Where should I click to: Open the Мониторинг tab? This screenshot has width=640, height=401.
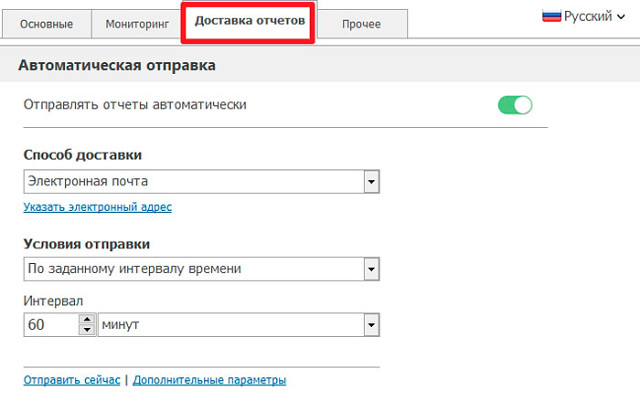pos(136,25)
